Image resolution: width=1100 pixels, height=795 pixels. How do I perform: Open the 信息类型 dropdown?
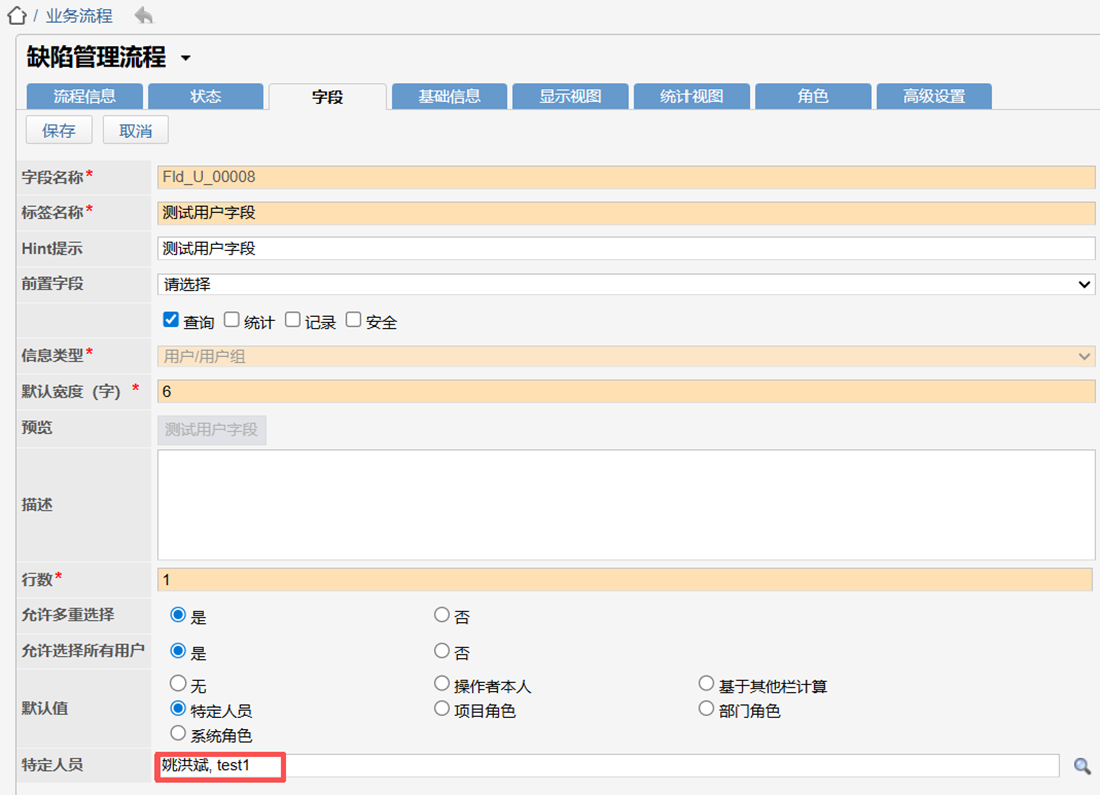coord(626,356)
